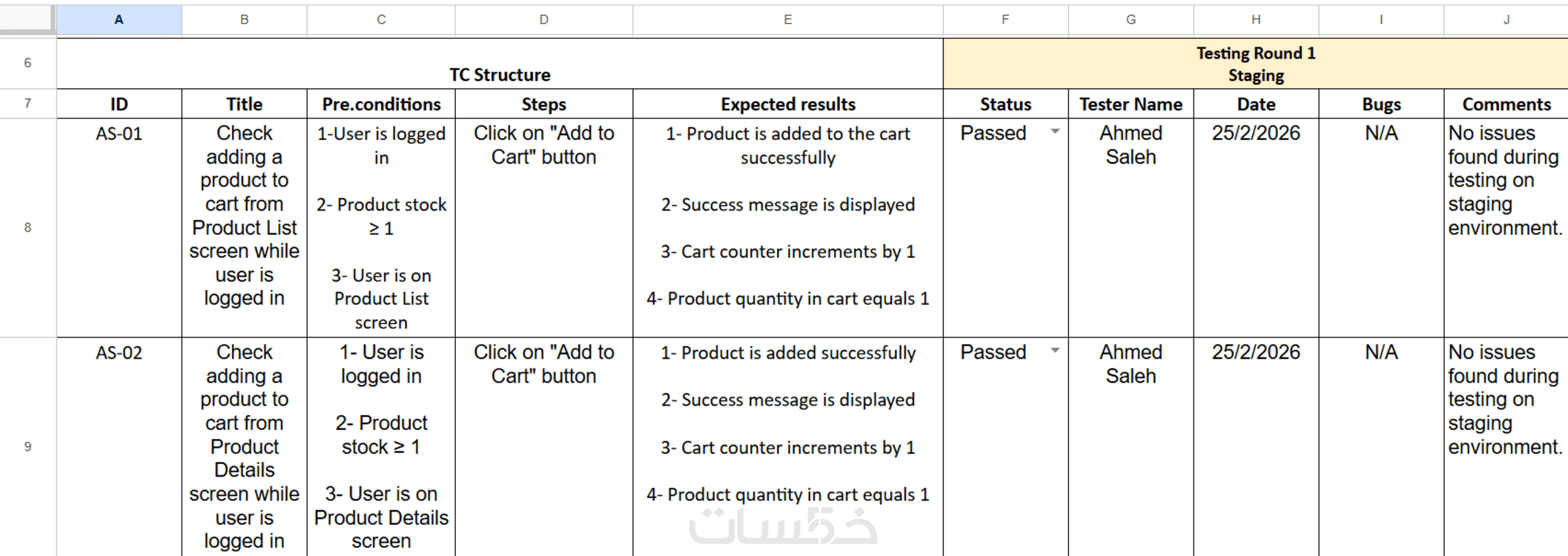Select the "Pre.conditions" header cell
Viewport: 1568px width, 556px height.
(381, 105)
